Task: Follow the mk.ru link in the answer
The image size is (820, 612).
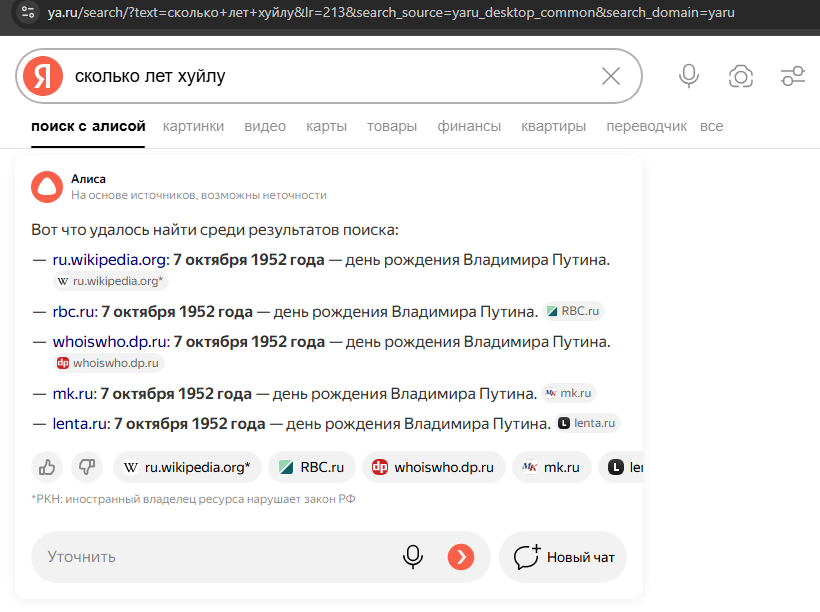Action: (75, 394)
